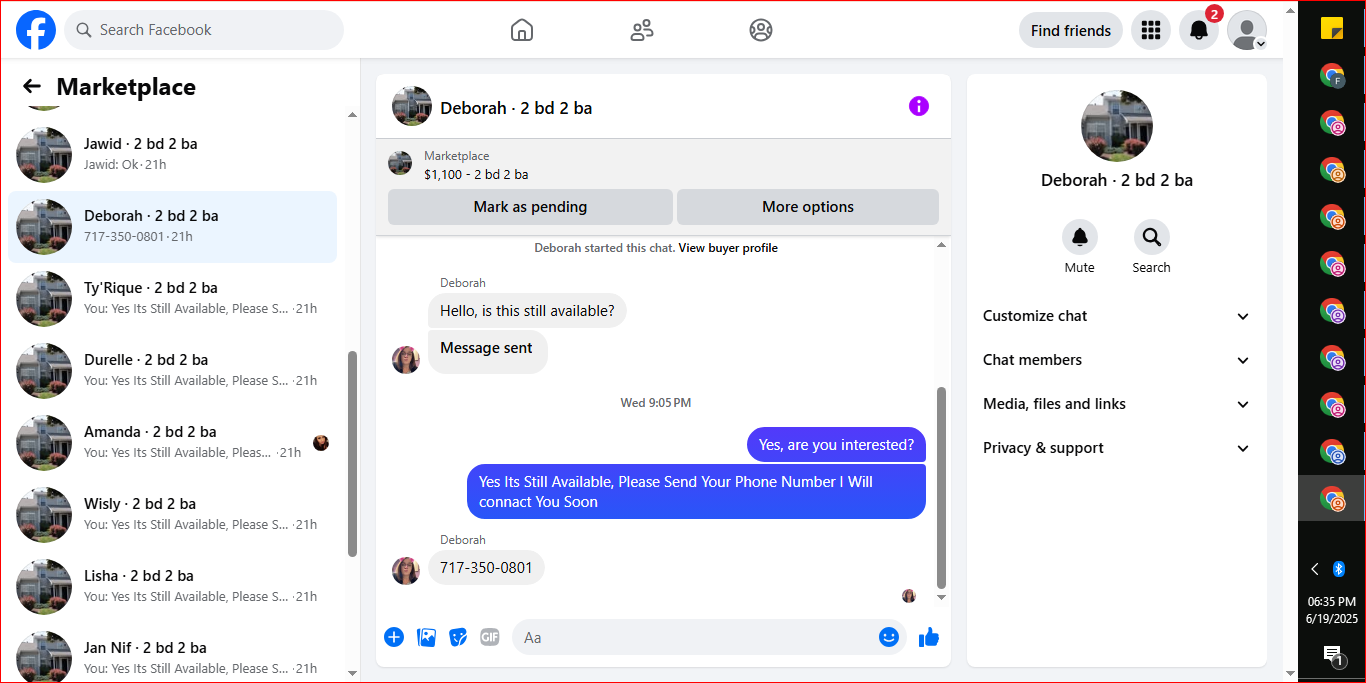The image size is (1366, 683).
Task: Search in conversation with the magnifier icon
Action: [1152, 237]
